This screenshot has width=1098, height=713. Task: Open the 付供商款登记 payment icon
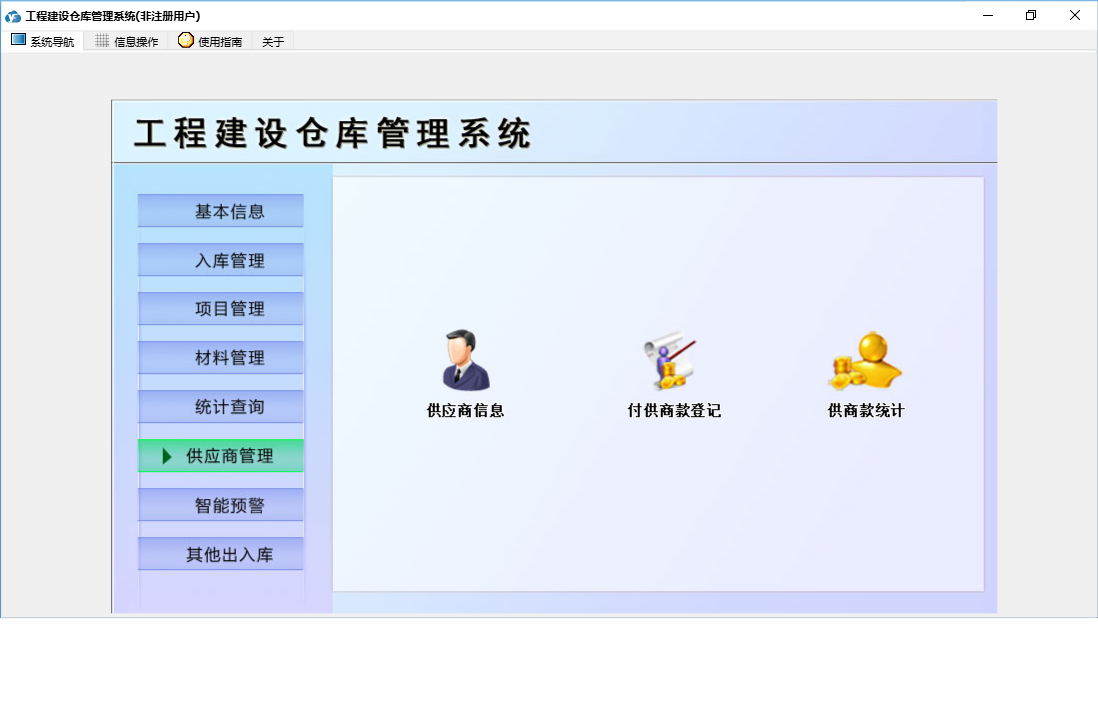click(x=671, y=360)
